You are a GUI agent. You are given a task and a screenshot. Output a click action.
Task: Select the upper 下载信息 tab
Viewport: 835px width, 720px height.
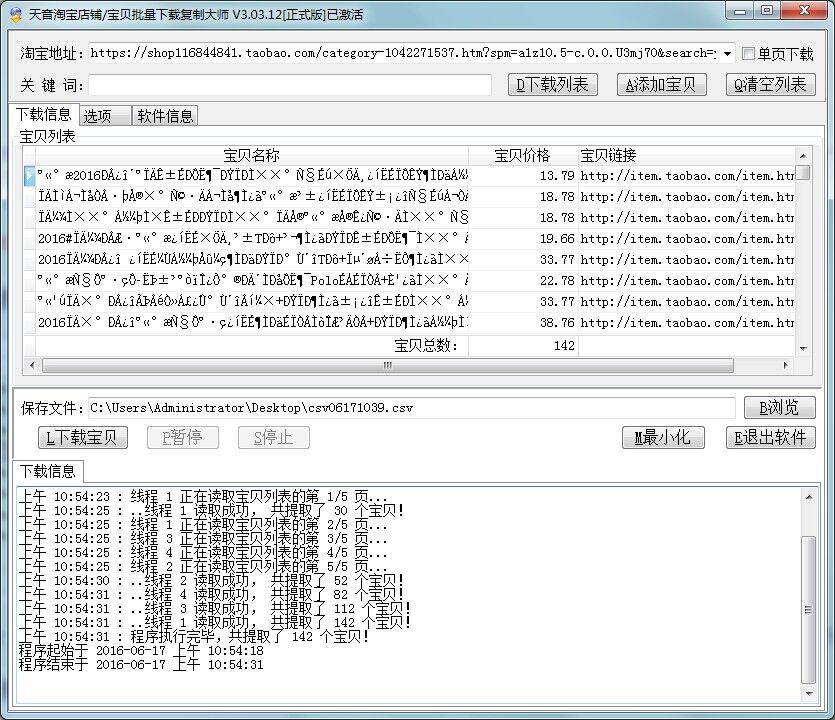click(44, 115)
